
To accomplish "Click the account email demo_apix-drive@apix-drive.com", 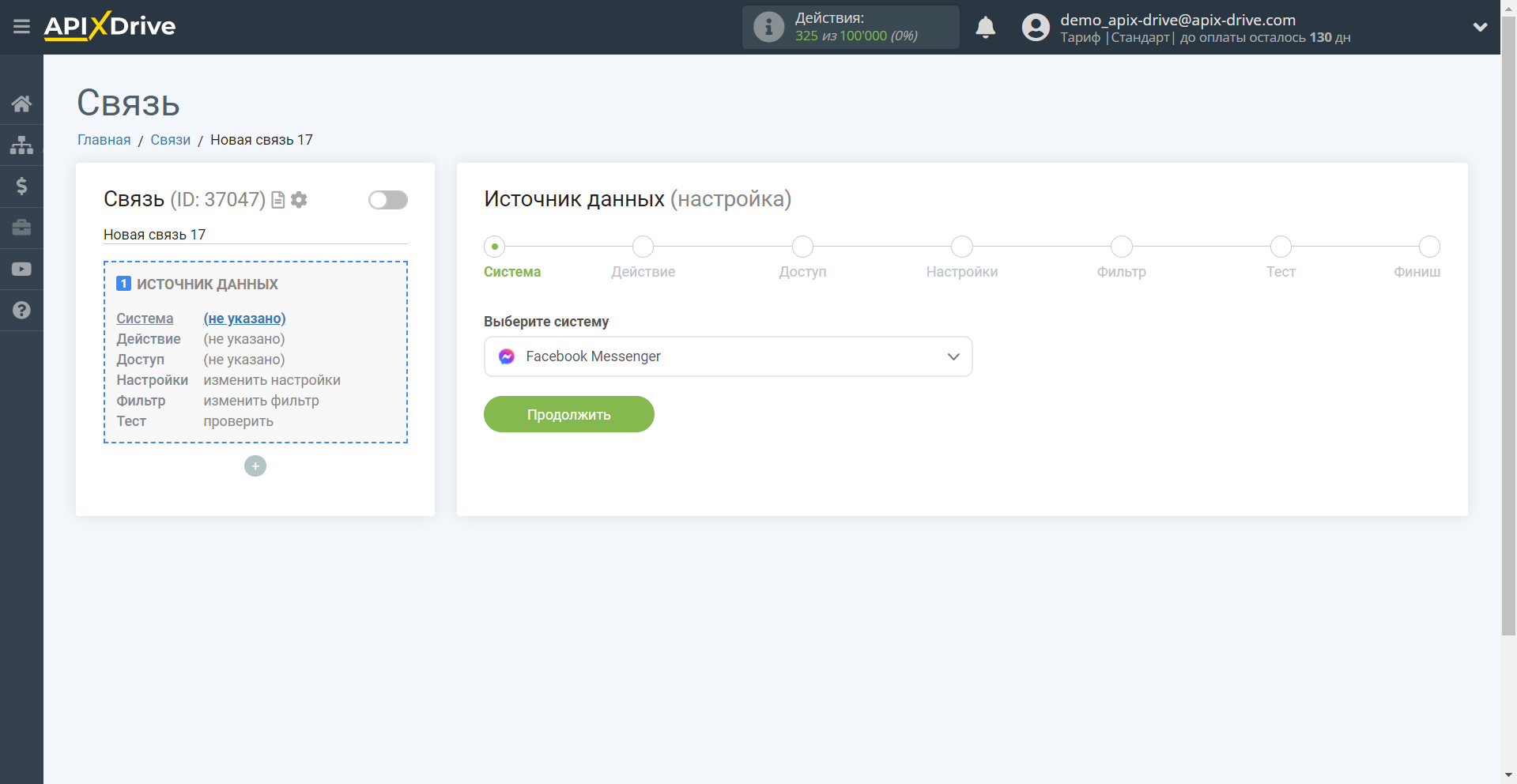I will [x=1178, y=20].
